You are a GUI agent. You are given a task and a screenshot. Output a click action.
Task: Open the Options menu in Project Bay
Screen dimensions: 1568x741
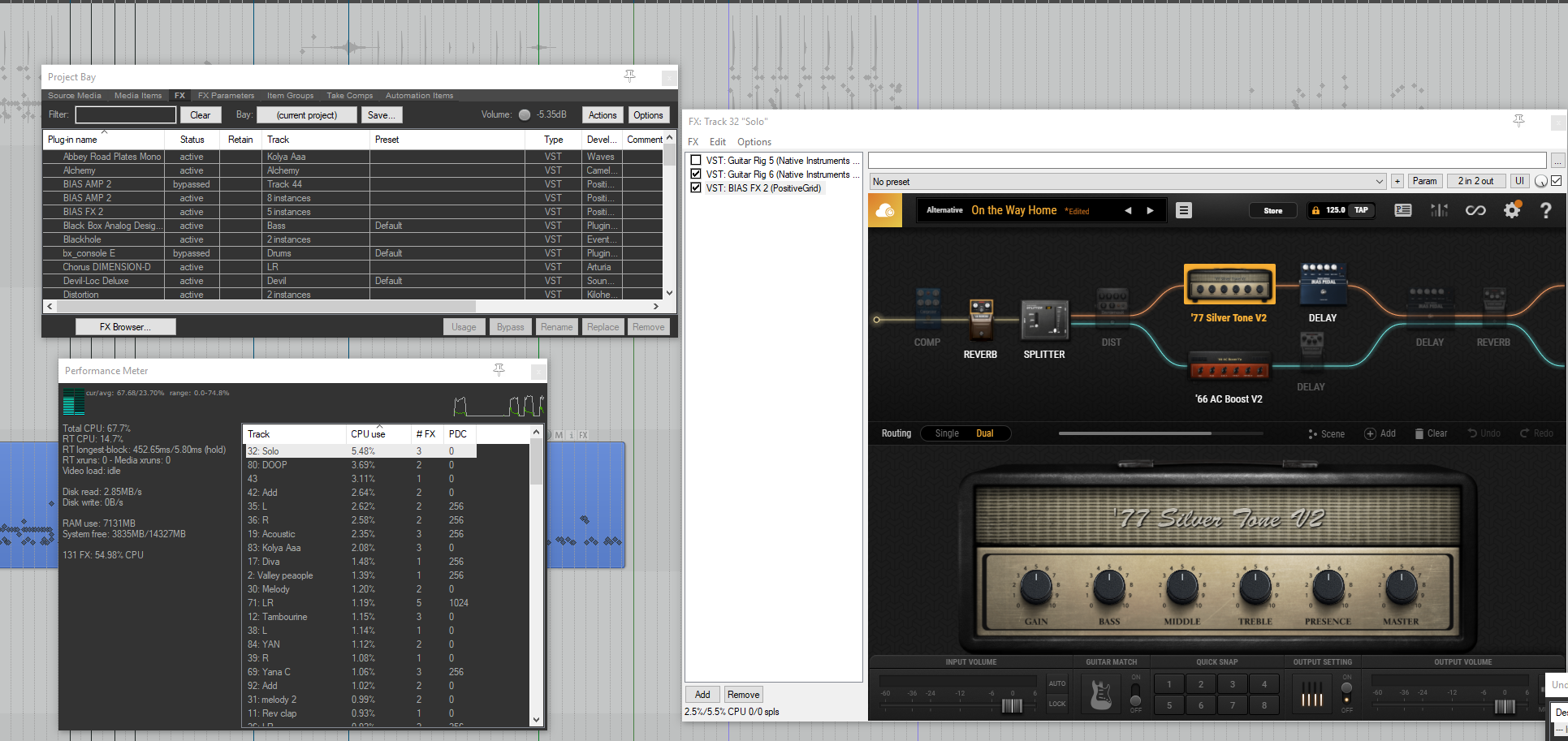coord(648,115)
